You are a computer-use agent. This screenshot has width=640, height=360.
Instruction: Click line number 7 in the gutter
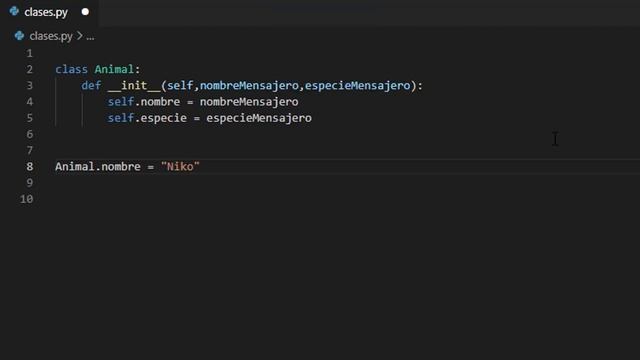29,151
